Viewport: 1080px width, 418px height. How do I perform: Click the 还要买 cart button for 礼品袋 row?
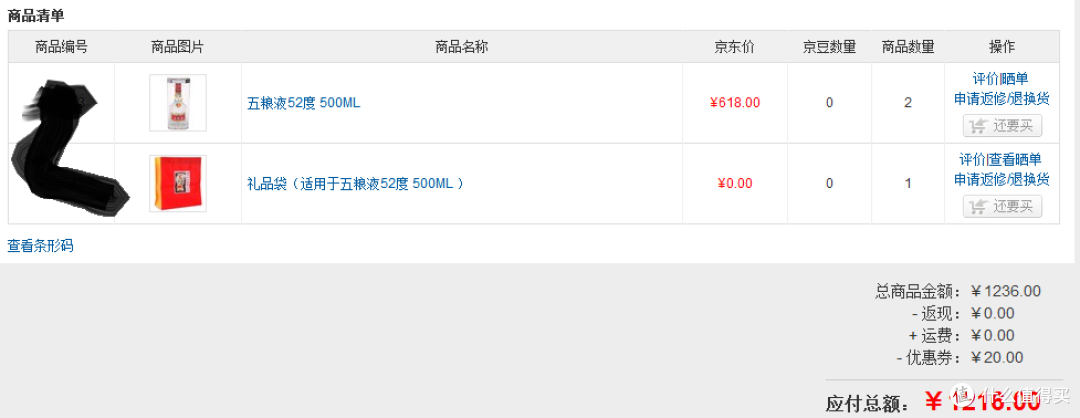click(x=1002, y=206)
